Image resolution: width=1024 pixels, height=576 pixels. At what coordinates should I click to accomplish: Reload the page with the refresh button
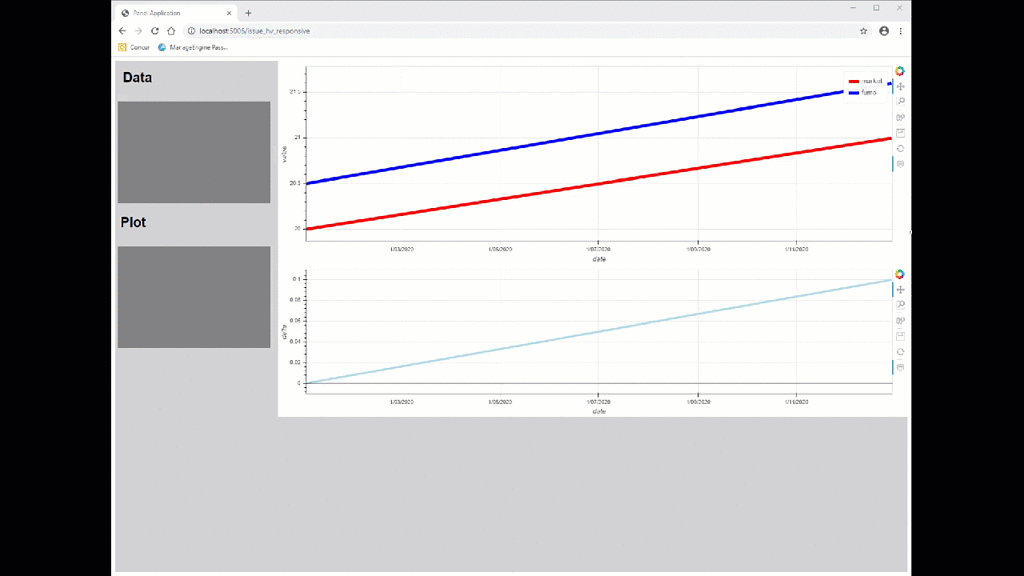point(153,31)
